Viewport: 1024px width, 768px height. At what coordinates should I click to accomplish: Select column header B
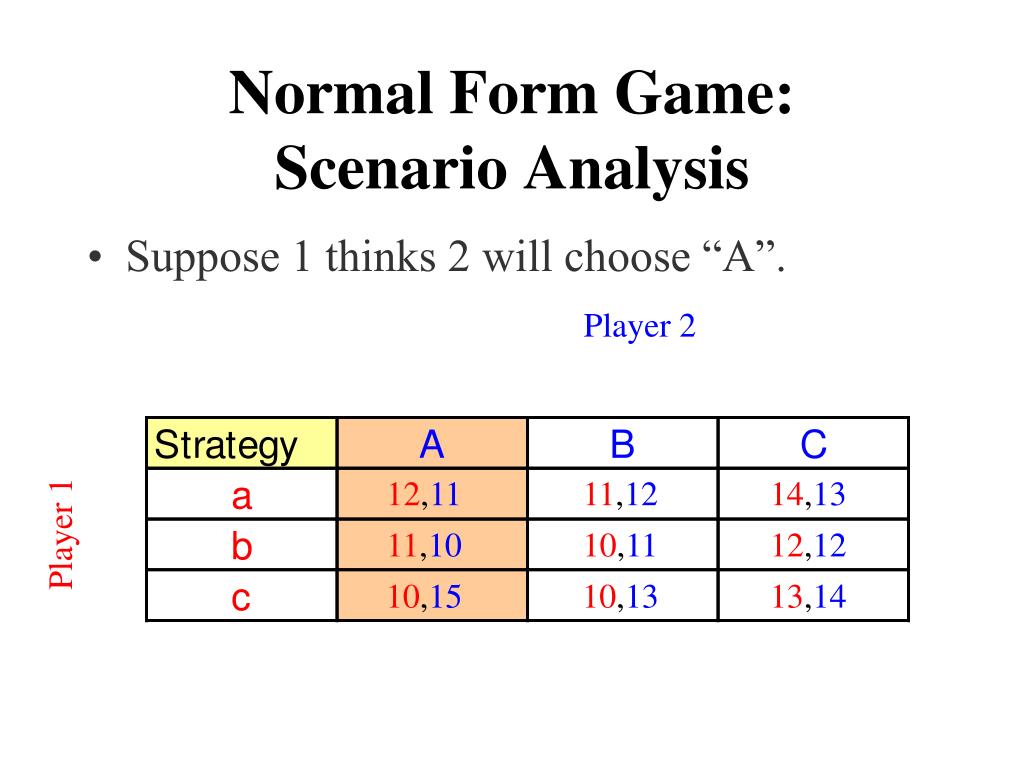click(x=622, y=443)
